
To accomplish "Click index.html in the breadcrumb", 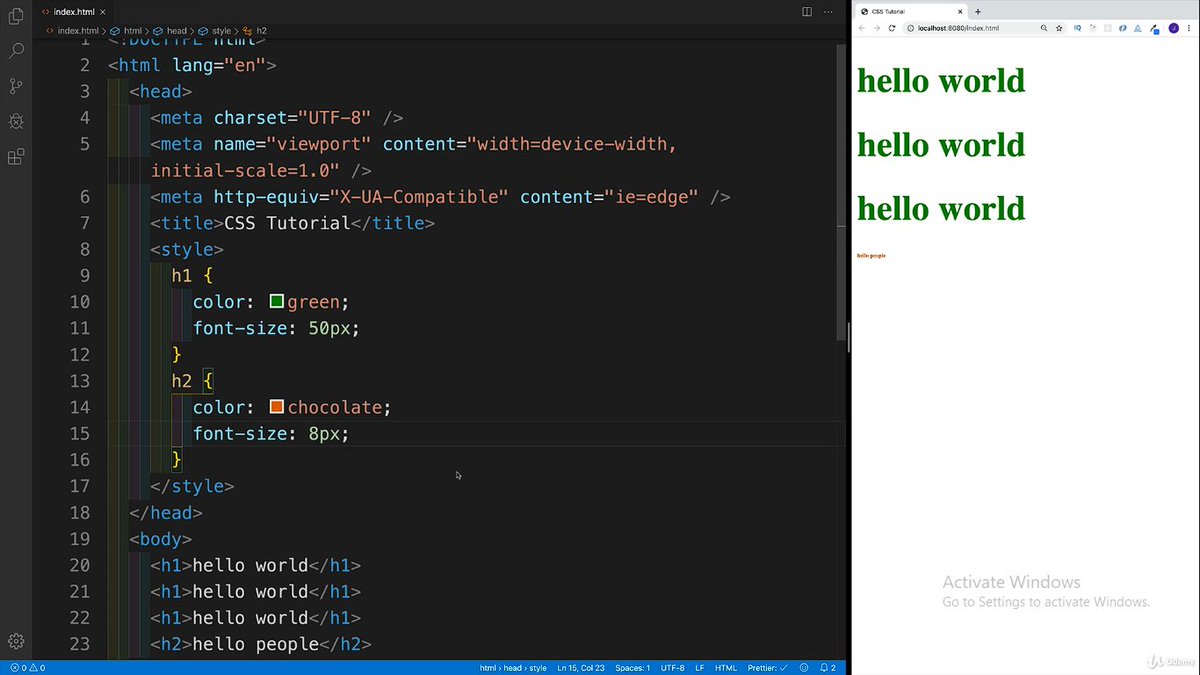I will 77,31.
